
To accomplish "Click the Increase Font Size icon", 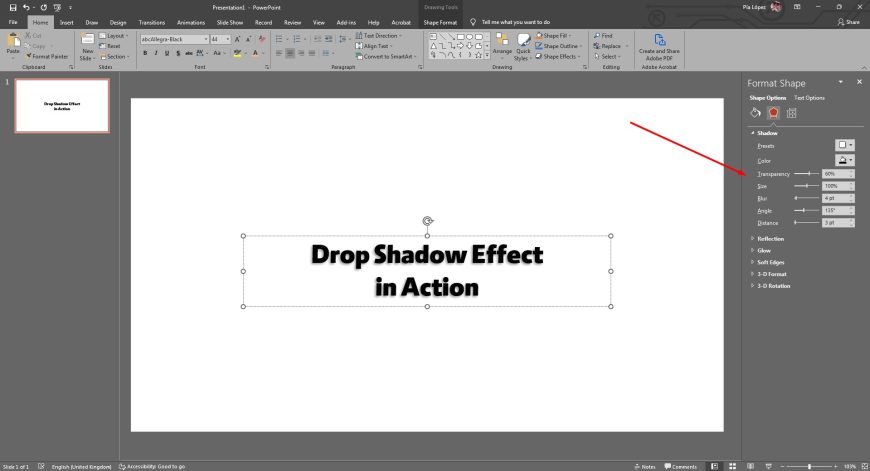I will click(x=237, y=39).
